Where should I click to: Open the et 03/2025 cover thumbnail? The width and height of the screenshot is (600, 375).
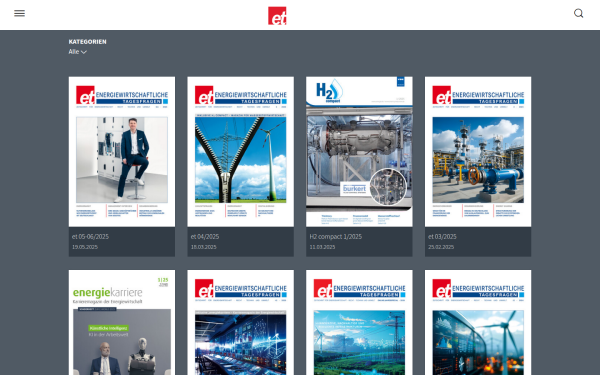[478, 152]
